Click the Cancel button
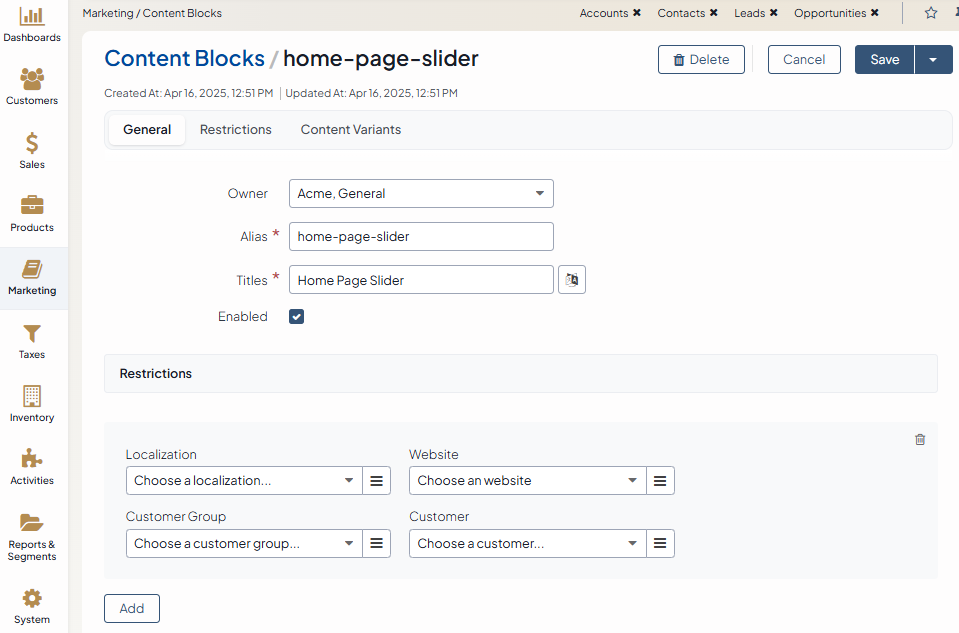Viewport: 959px width, 633px height. [803, 60]
